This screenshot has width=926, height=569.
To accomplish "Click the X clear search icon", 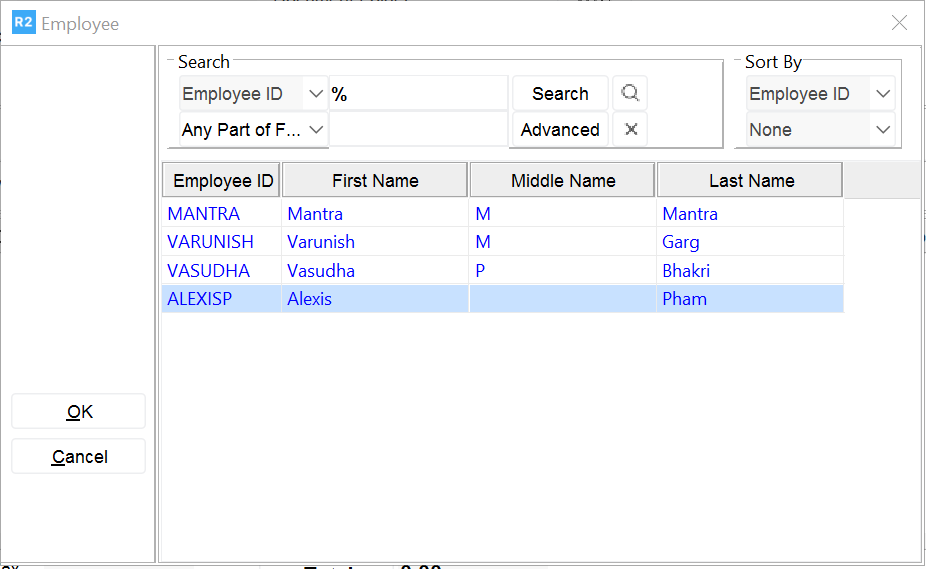I will click(630, 130).
